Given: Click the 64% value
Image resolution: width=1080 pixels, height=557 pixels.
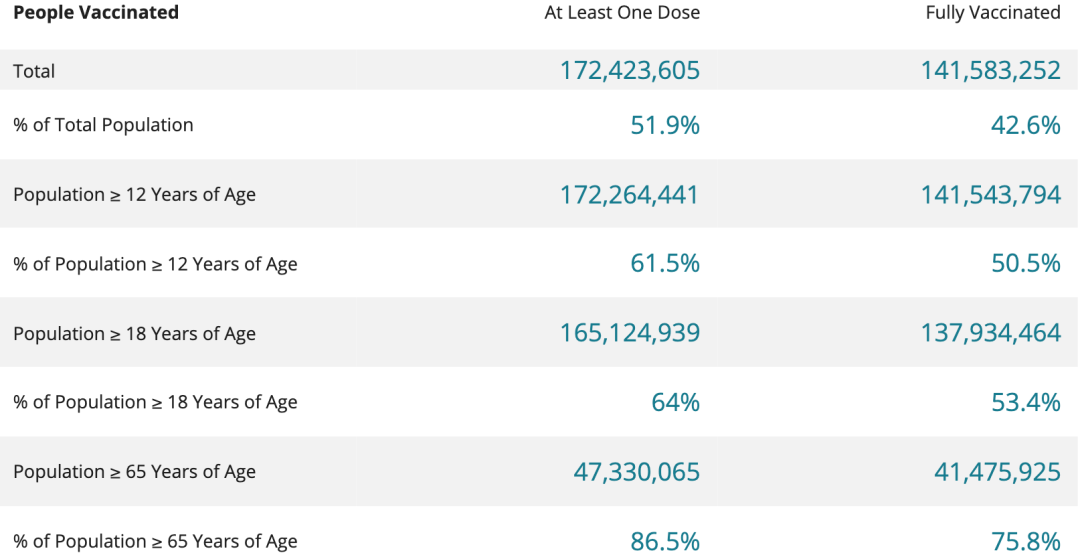Looking at the screenshot, I should coord(676,402).
